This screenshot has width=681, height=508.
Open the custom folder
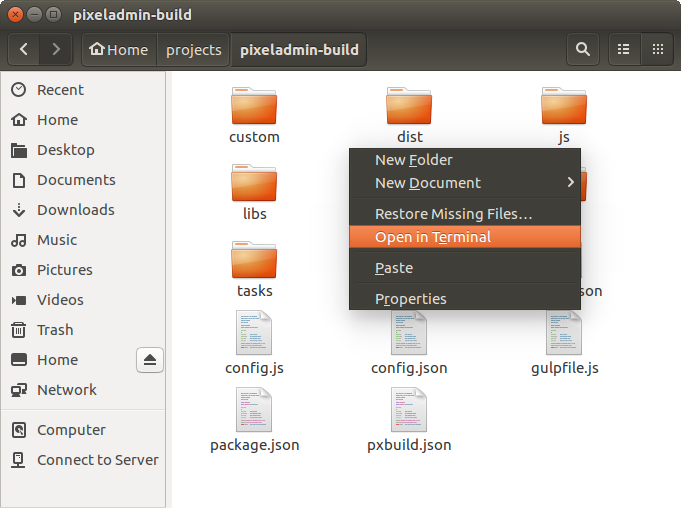click(254, 107)
